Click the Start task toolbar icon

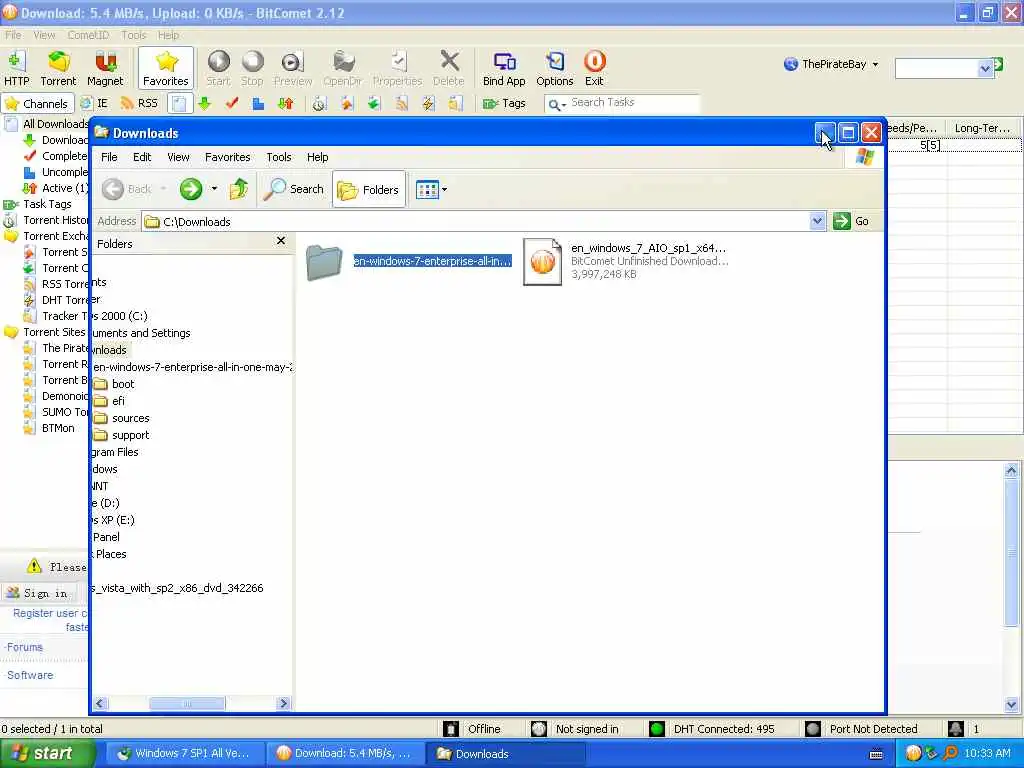tap(218, 68)
